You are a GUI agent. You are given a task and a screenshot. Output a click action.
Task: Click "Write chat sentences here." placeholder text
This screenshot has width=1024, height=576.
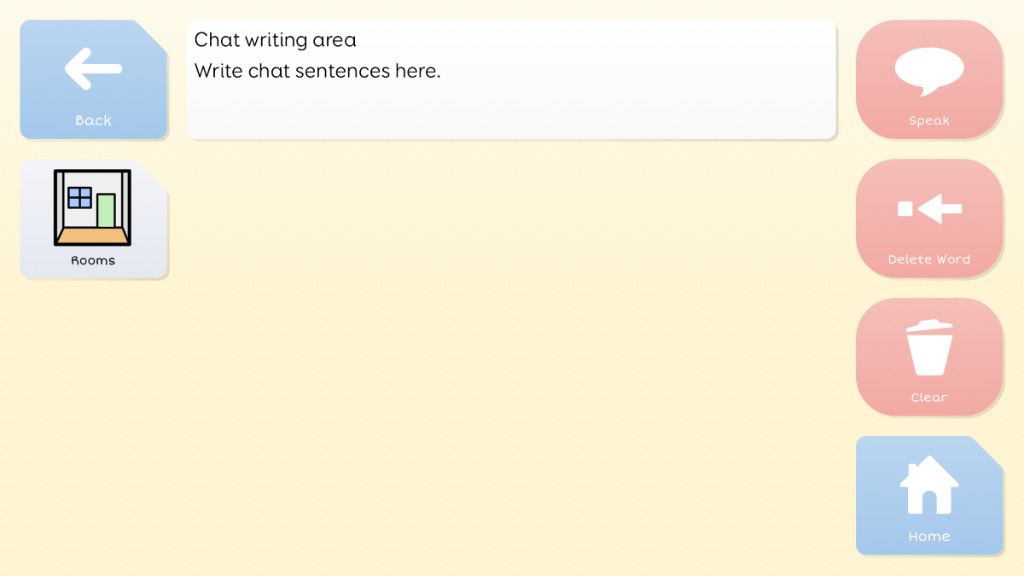[x=317, y=71]
